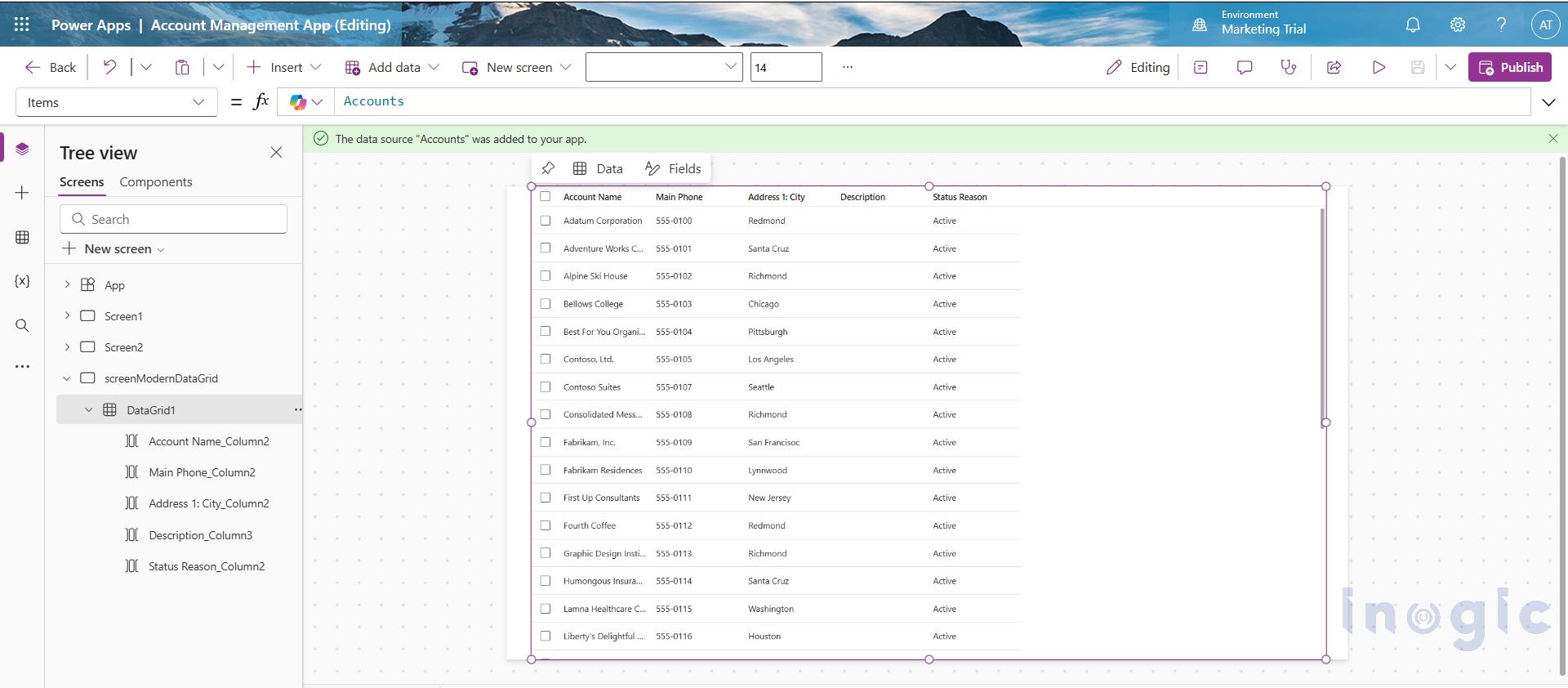This screenshot has height=688, width=1568.
Task: Open the App checker stethoscope icon
Action: pos(1289,68)
